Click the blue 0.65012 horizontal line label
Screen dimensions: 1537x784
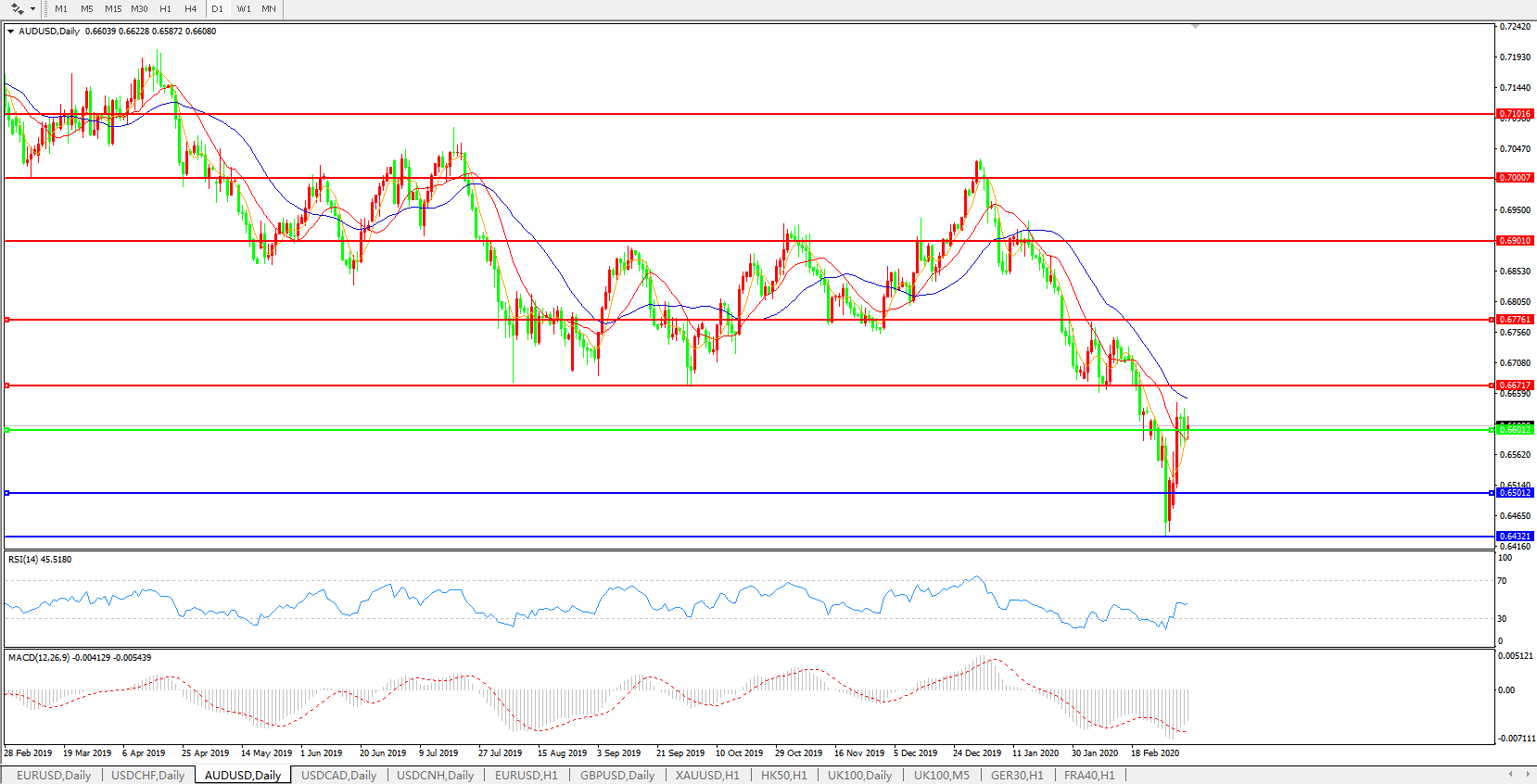pyautogui.click(x=1516, y=493)
